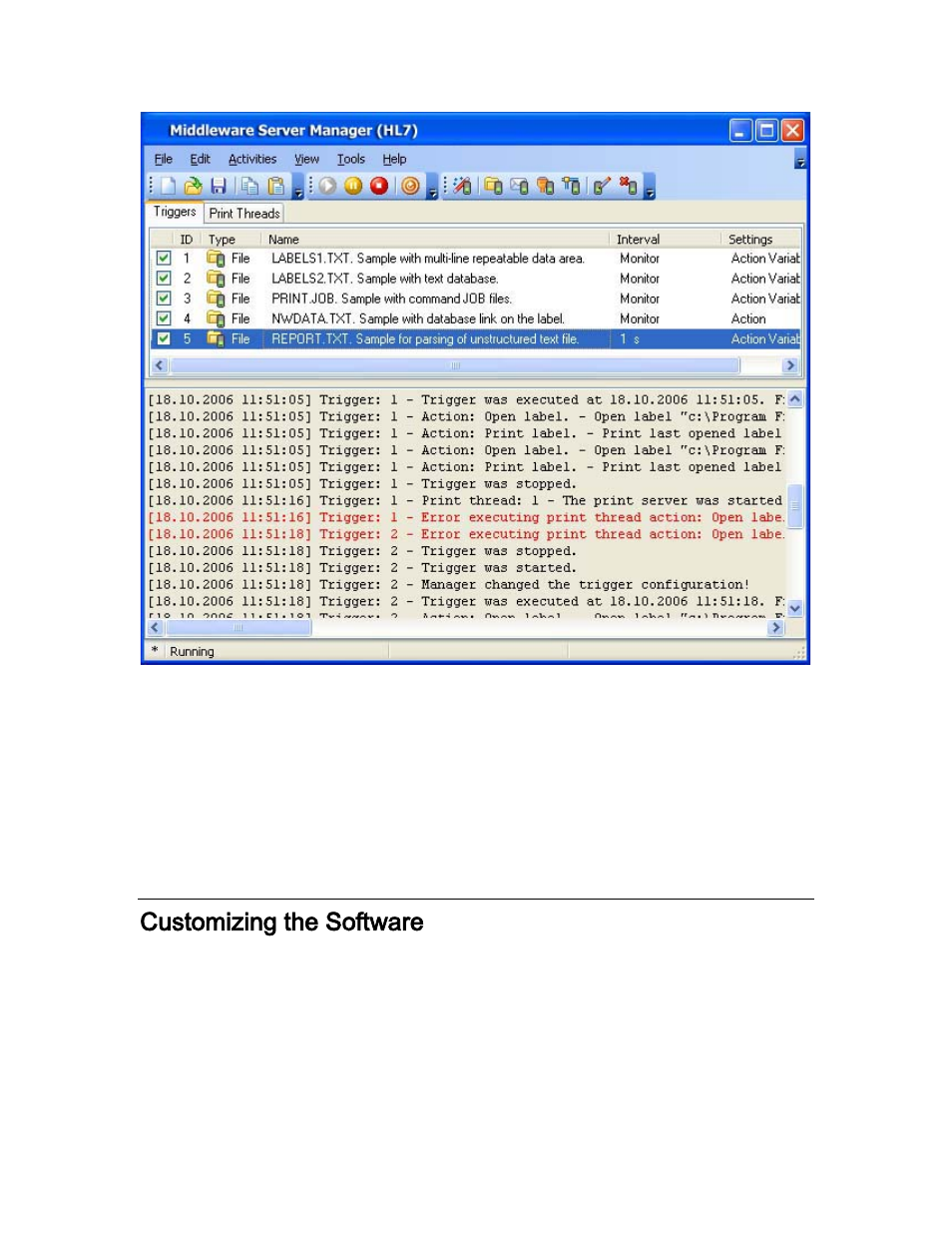
Task: Uncheck trigger 2 LABELS2.TXT checkbox
Action: pyautogui.click(x=164, y=279)
